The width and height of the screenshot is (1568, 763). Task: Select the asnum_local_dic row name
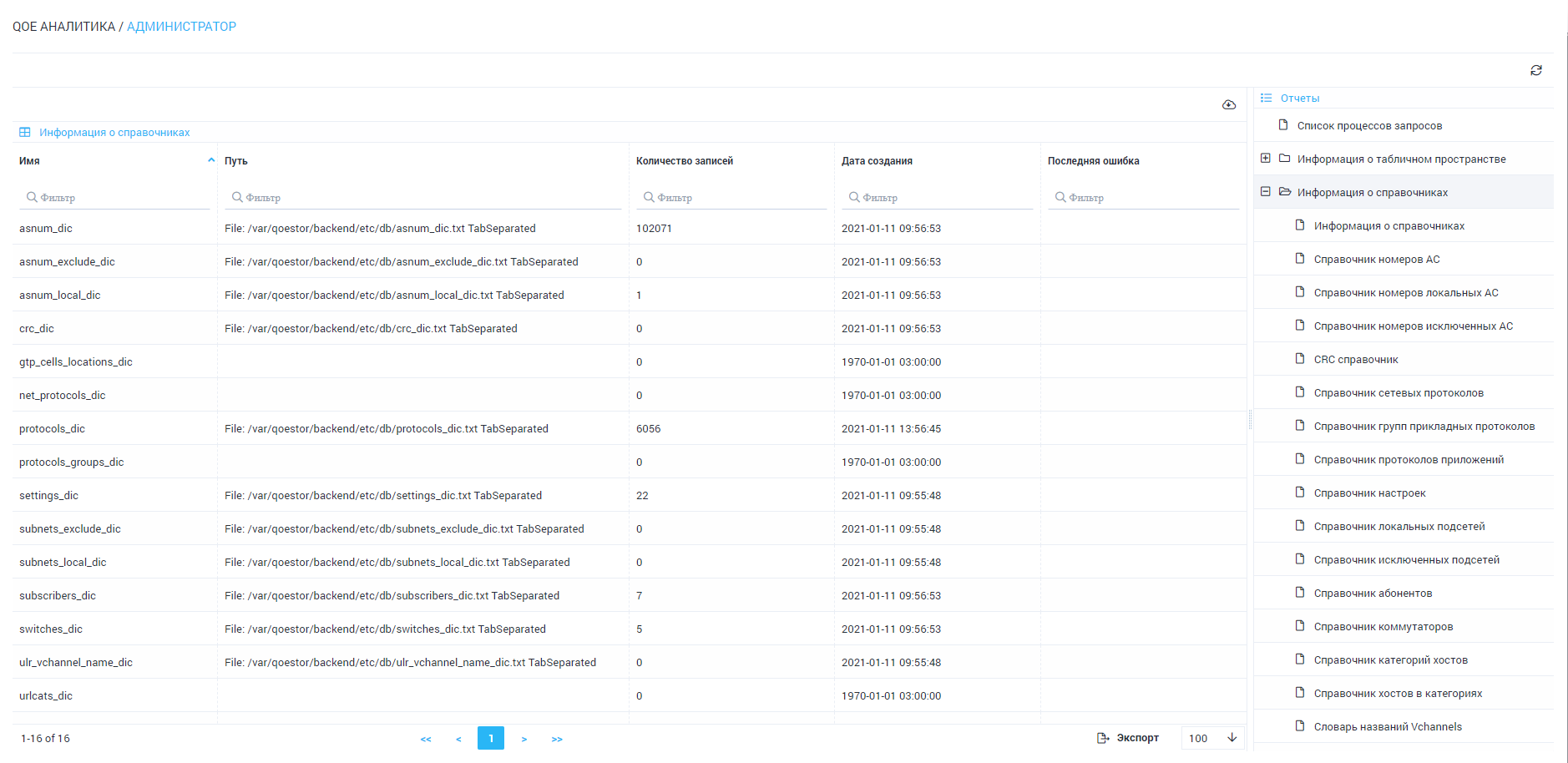pyautogui.click(x=59, y=295)
